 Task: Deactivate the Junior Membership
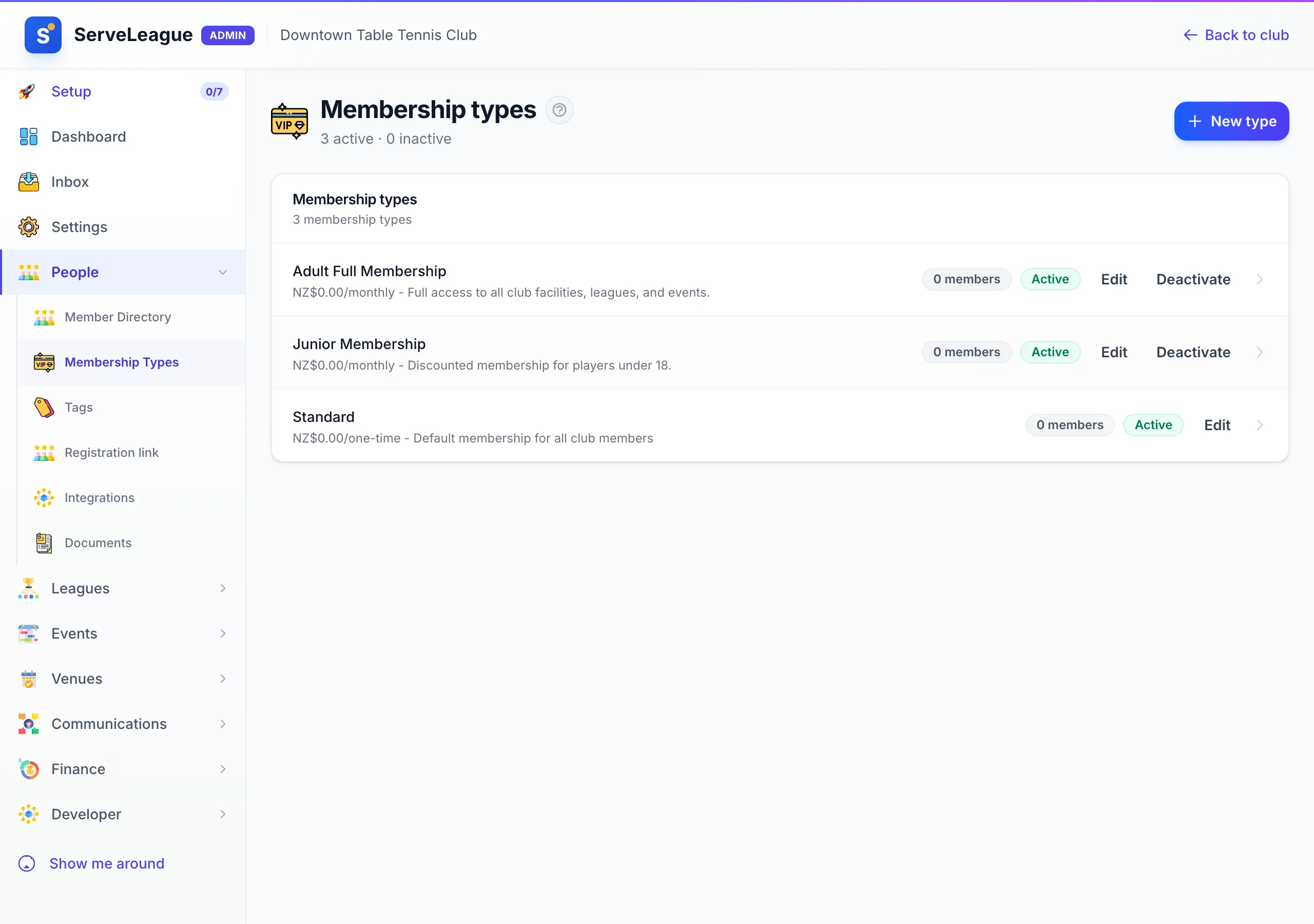1193,353
